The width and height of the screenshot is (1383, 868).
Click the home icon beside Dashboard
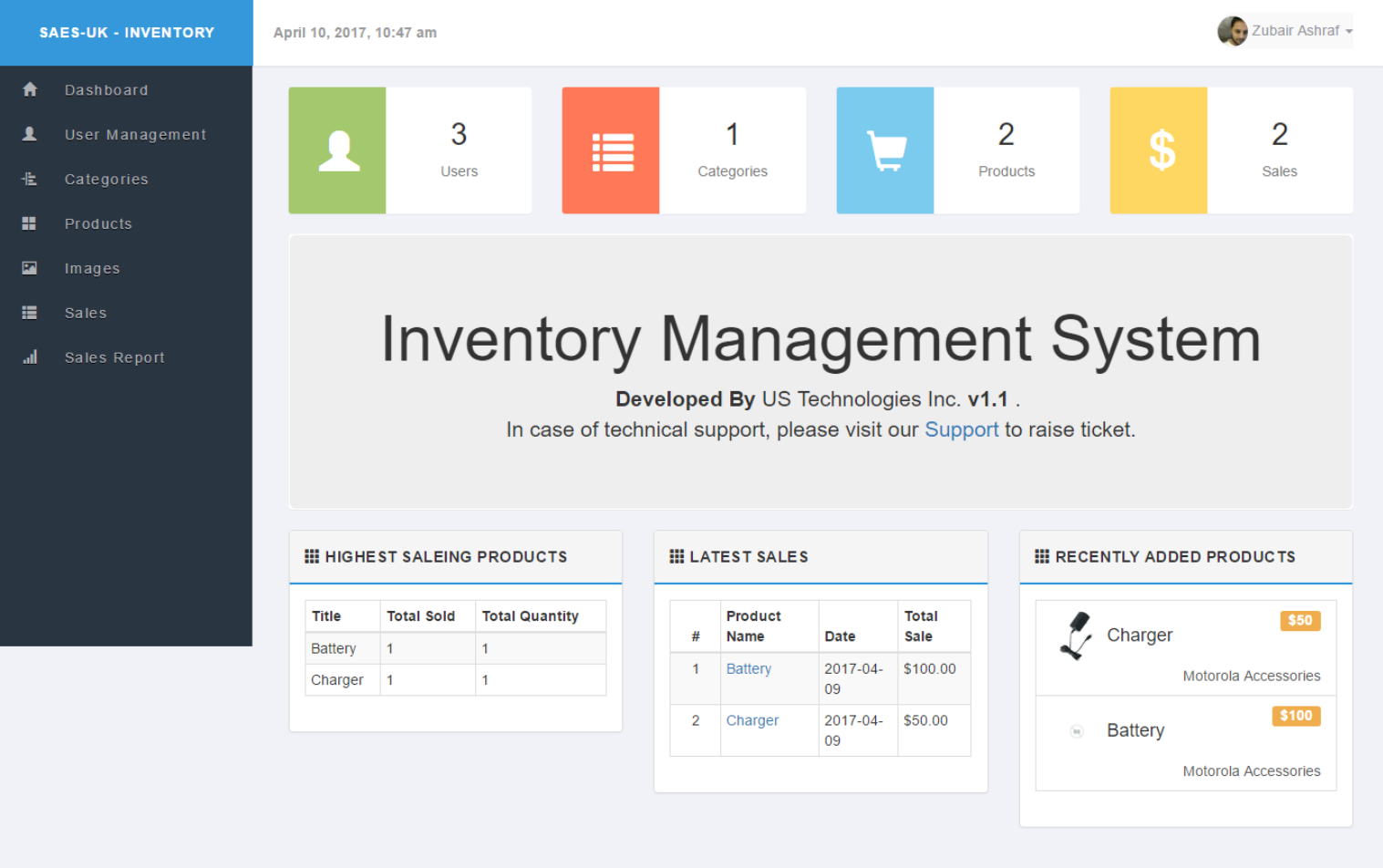pyautogui.click(x=30, y=89)
